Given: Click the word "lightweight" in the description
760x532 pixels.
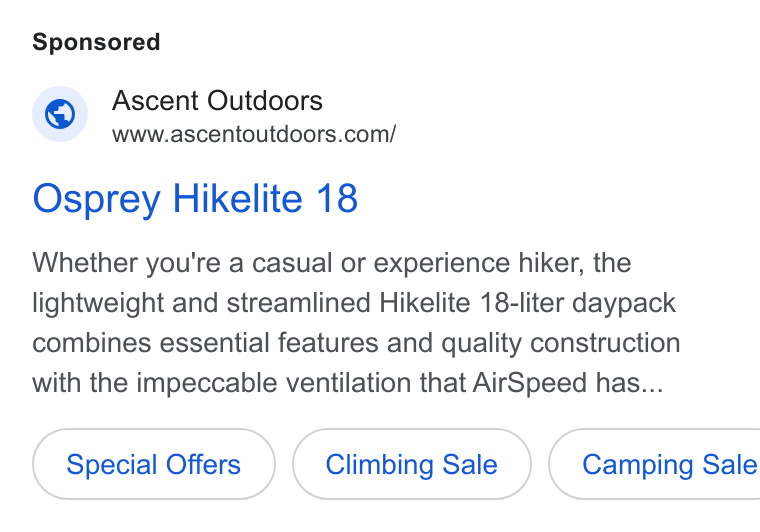Looking at the screenshot, I should pos(98,304).
